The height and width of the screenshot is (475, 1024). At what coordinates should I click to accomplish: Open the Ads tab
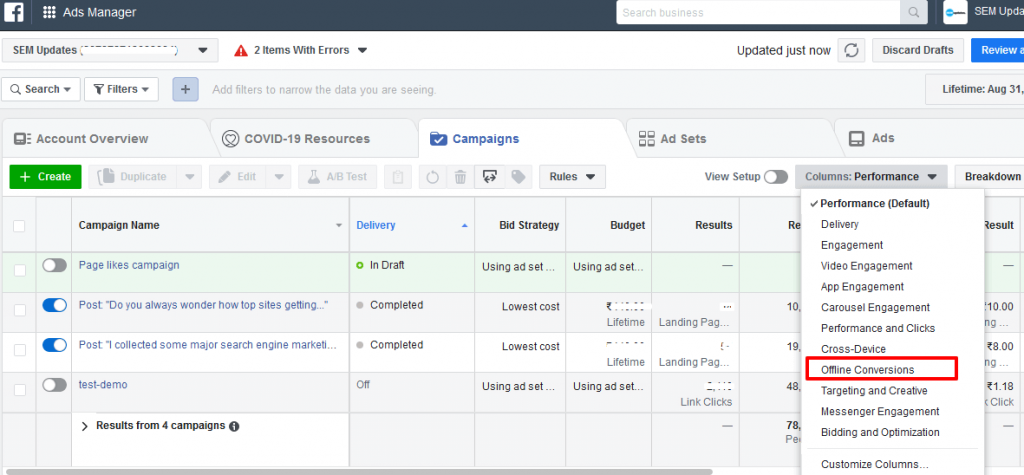coord(871,139)
